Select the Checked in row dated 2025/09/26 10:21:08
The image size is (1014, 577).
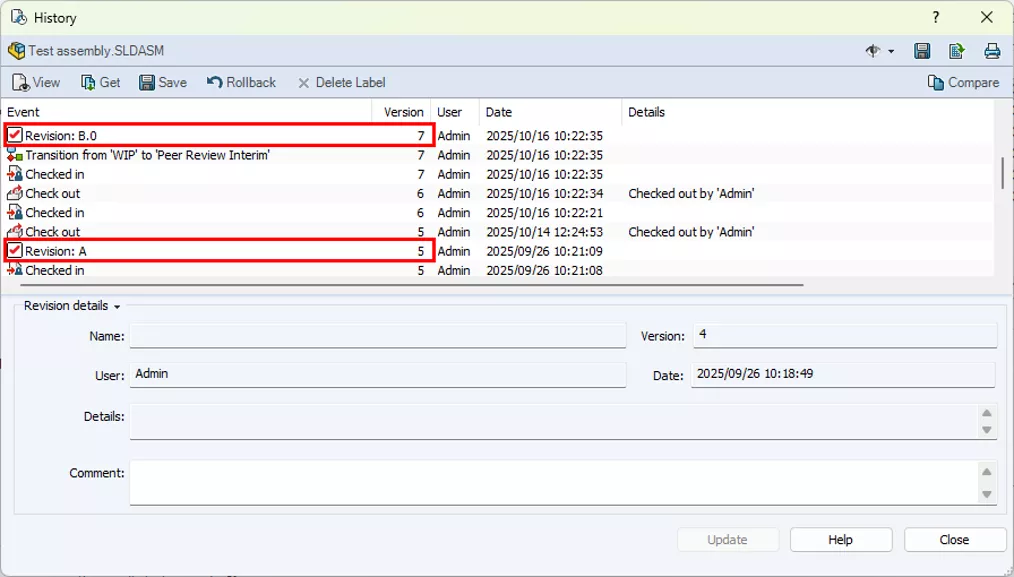(498, 270)
